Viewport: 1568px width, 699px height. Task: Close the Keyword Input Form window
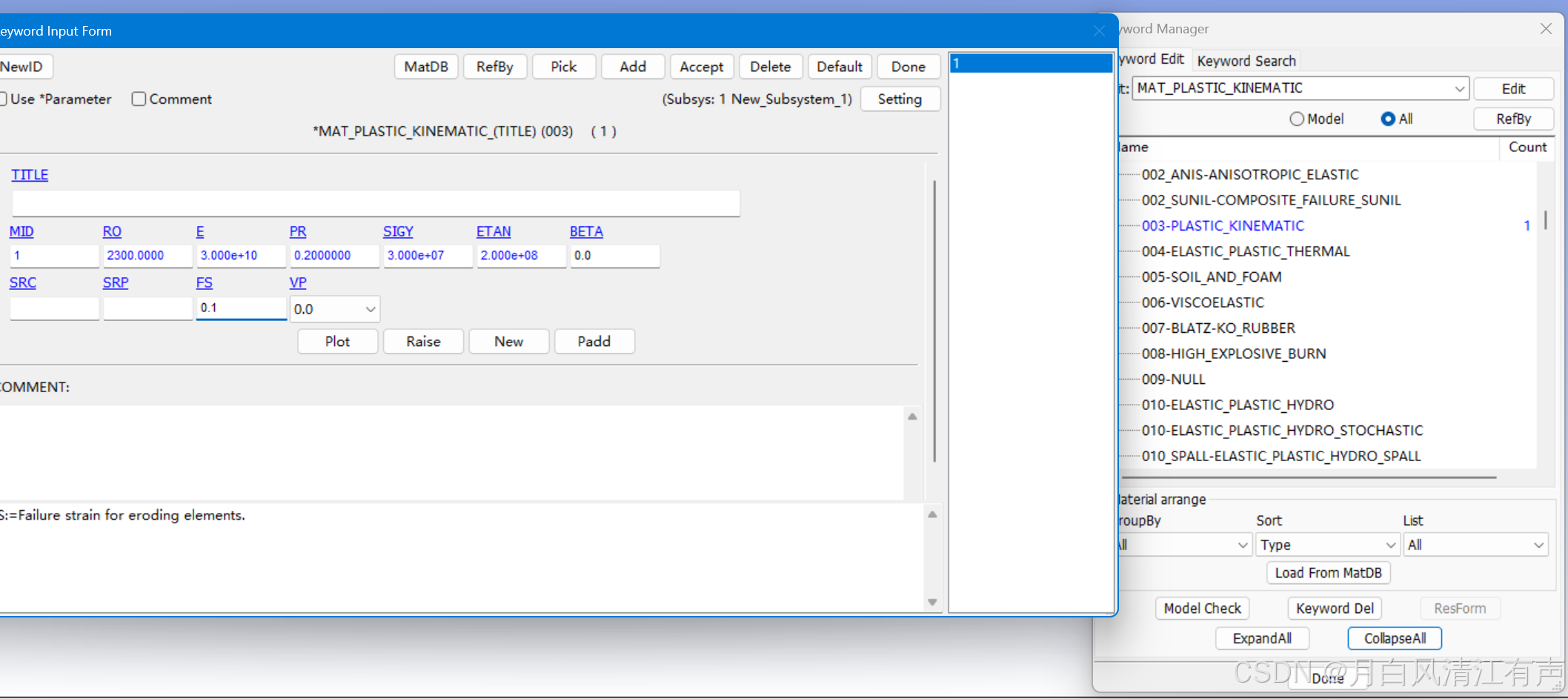tap(1099, 31)
